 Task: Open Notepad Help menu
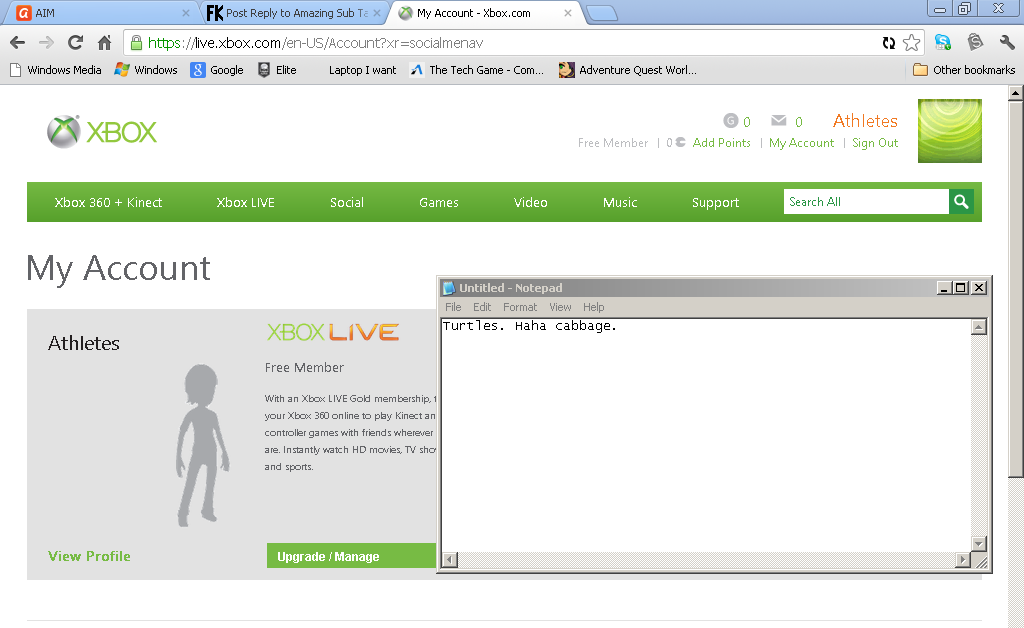click(x=594, y=307)
